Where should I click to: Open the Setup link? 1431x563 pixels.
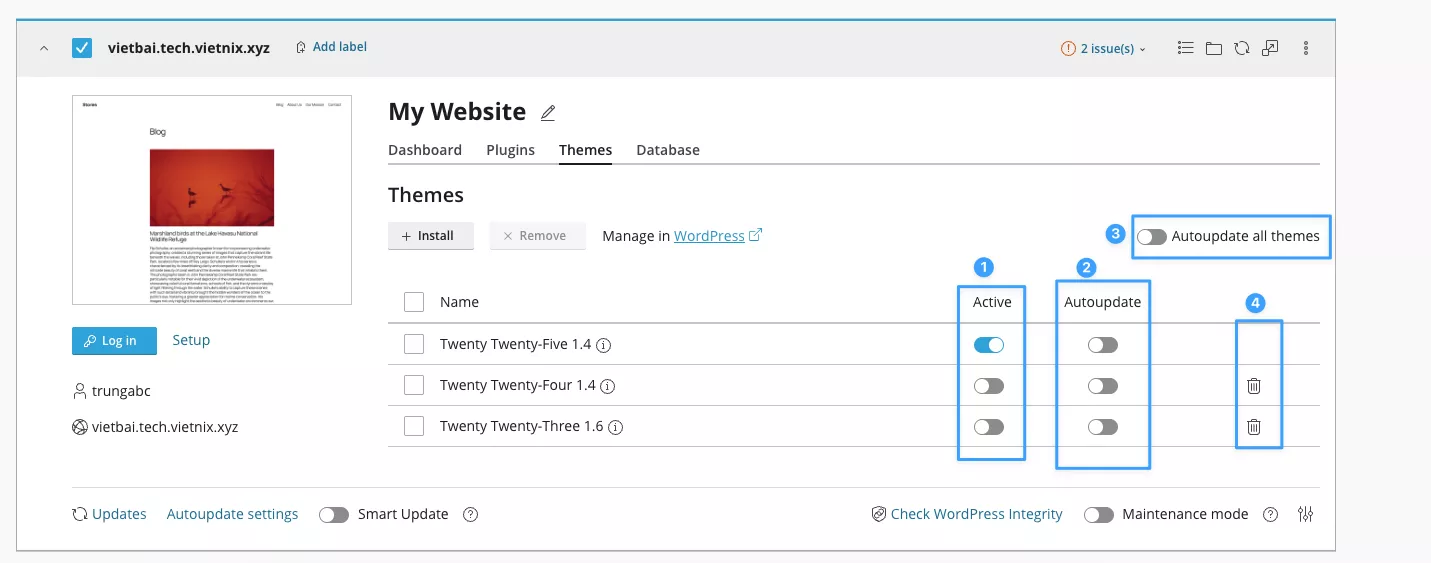pos(191,340)
